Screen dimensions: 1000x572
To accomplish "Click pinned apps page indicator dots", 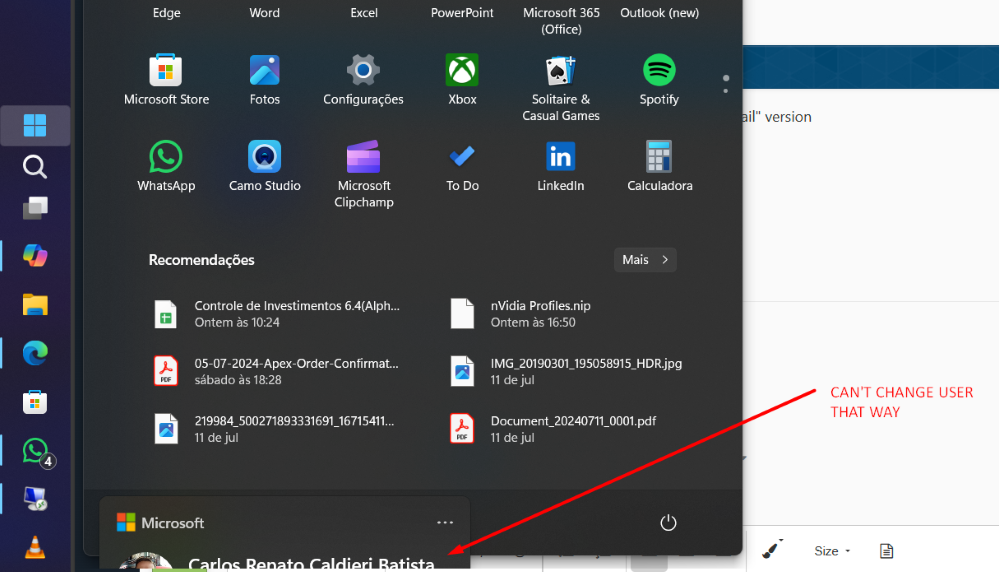I will pos(725,84).
